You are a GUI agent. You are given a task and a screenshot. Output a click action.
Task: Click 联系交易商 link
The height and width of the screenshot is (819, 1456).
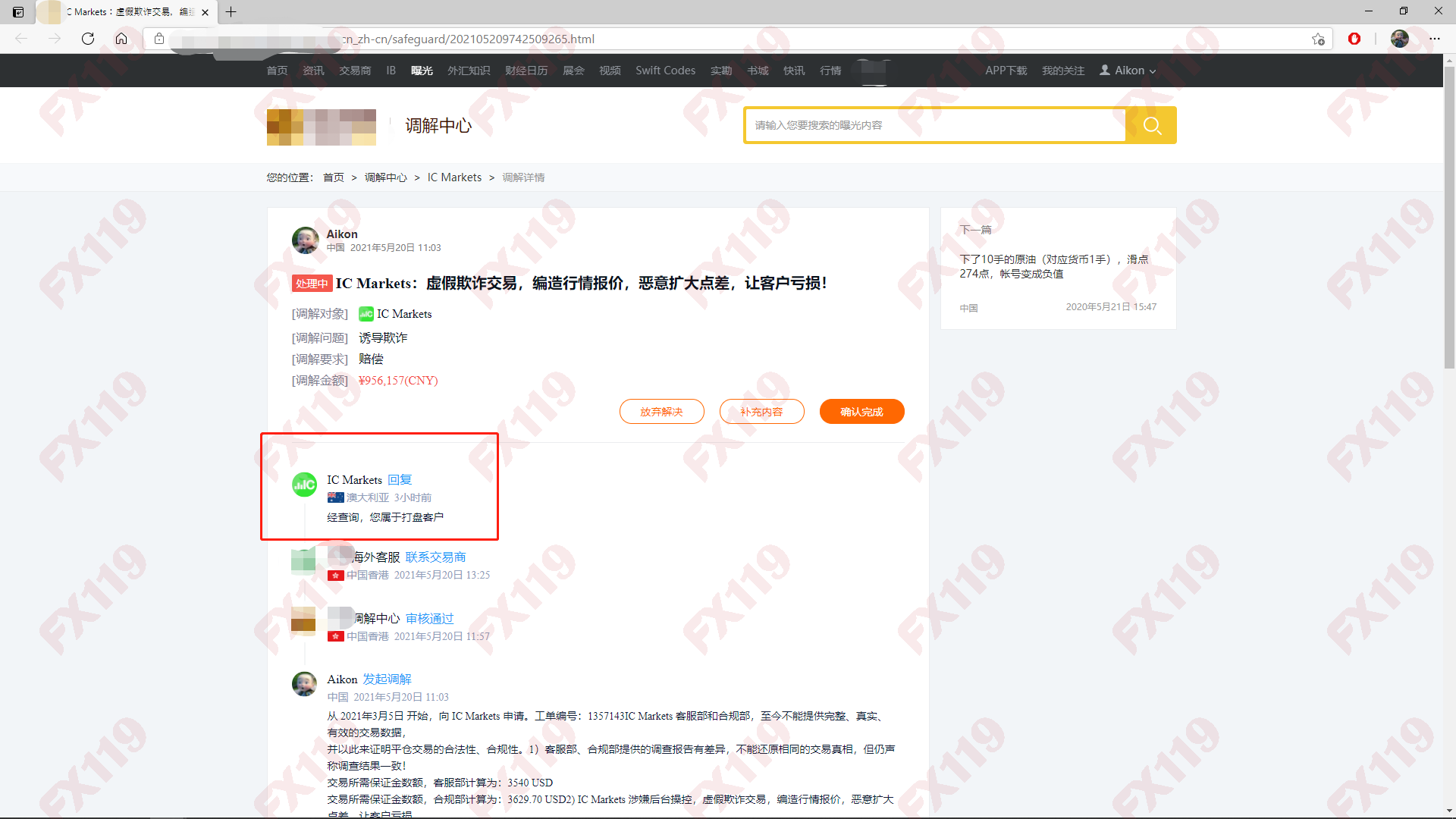435,557
